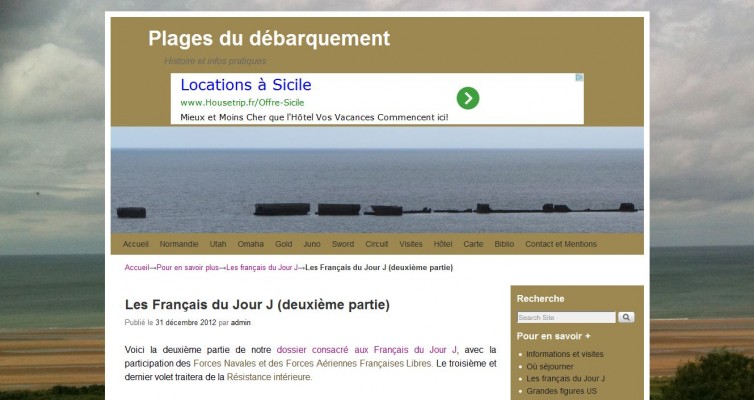Open Contact et Mentions page
This screenshot has width=754, height=400.
click(561, 244)
